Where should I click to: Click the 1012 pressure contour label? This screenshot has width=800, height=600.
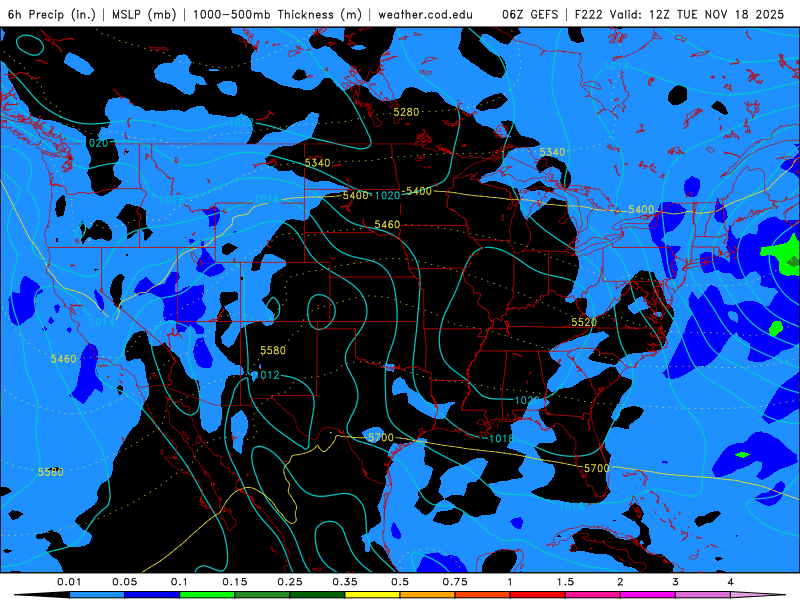click(267, 376)
